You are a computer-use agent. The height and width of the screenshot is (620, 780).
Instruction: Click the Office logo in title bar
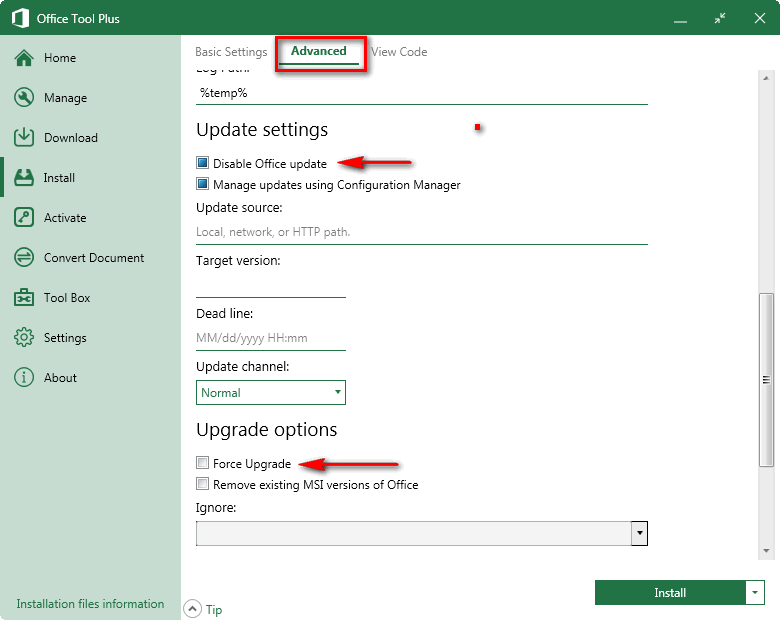point(20,18)
